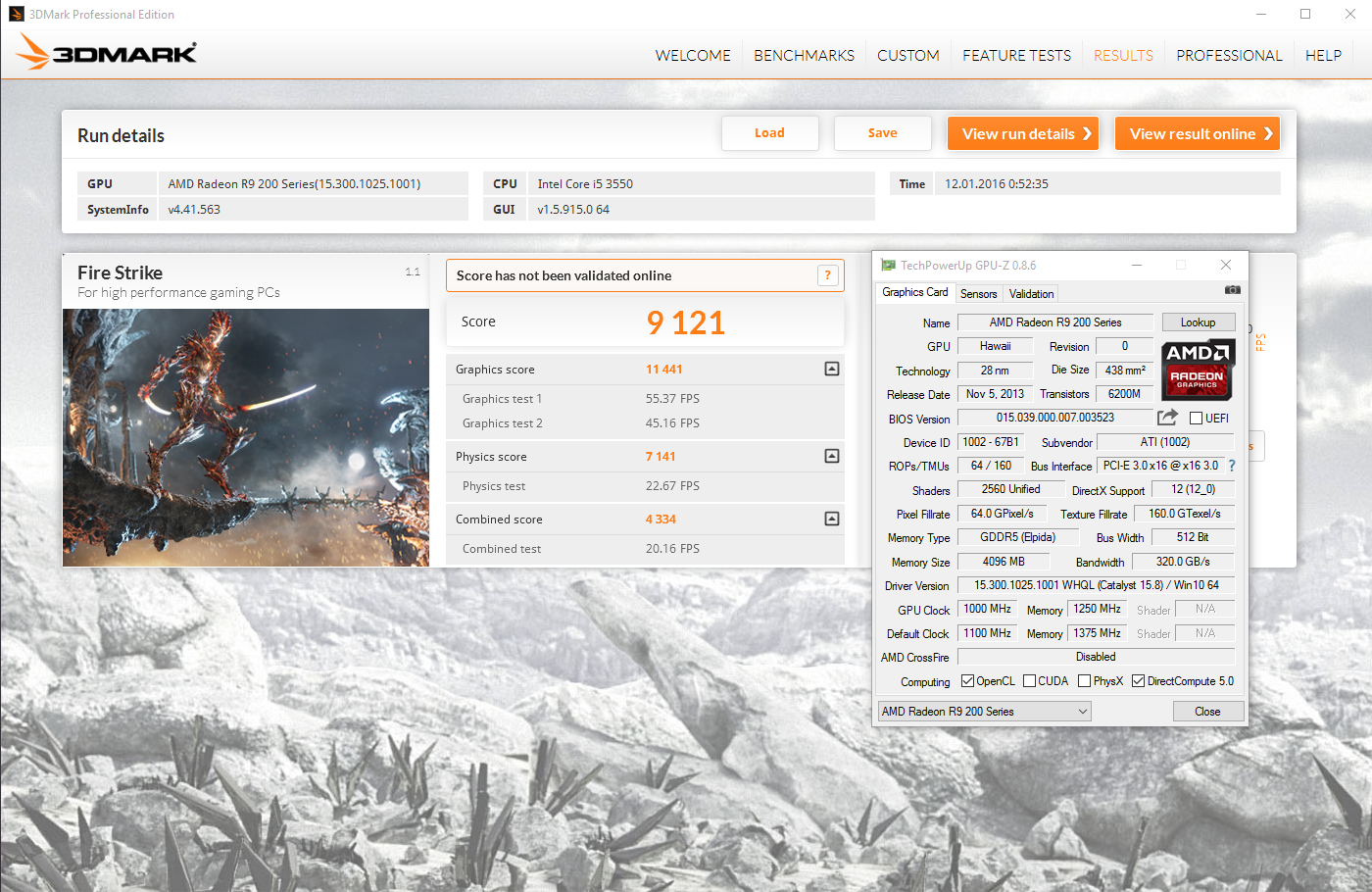Click the Fire Strike title text
This screenshot has height=892, width=1372.
point(120,273)
